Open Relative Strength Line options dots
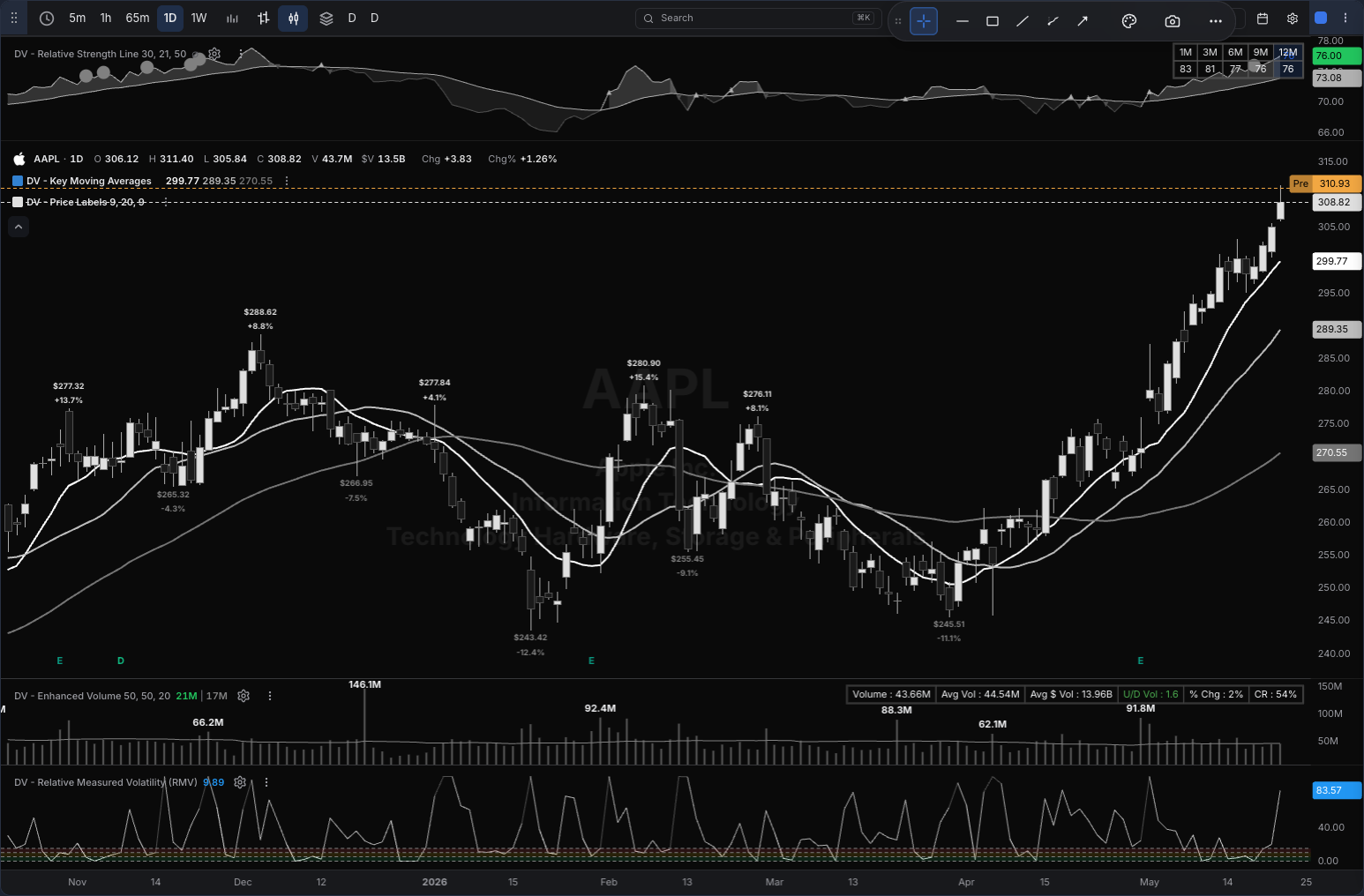 coord(241,54)
